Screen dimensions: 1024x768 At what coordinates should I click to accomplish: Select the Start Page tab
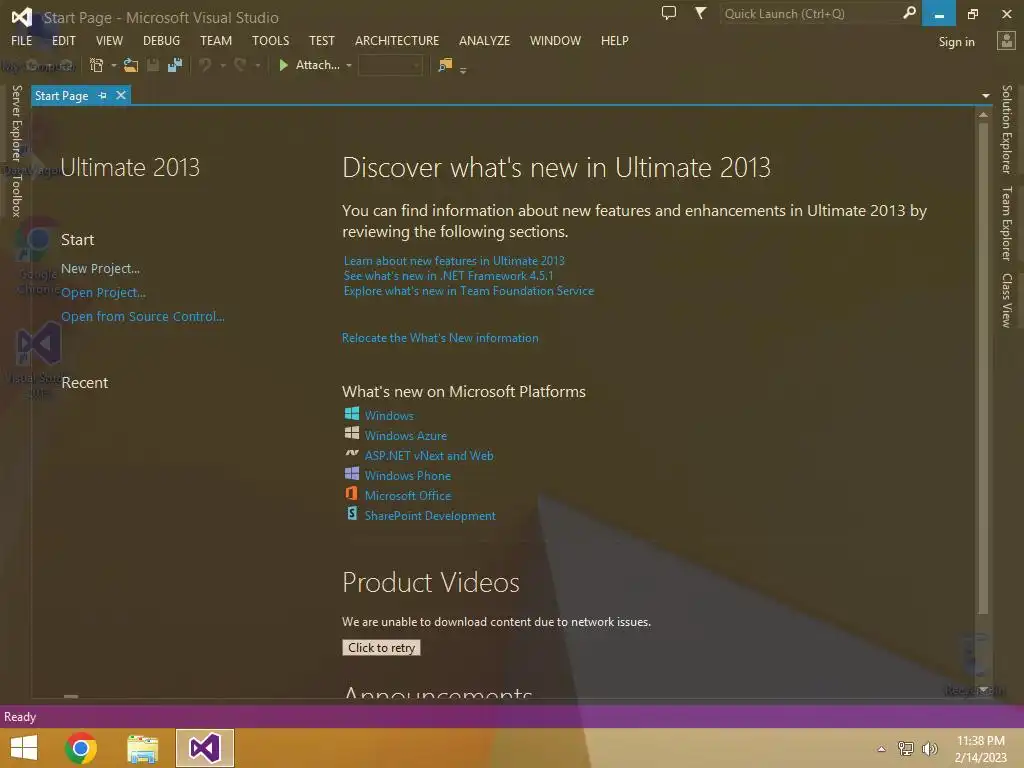pyautogui.click(x=61, y=95)
